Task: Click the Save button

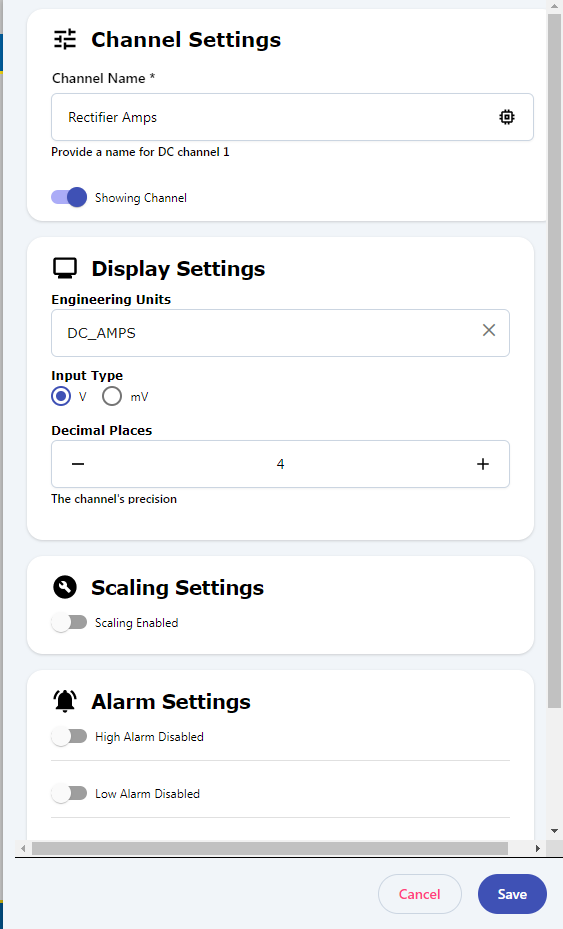Action: click(512, 894)
